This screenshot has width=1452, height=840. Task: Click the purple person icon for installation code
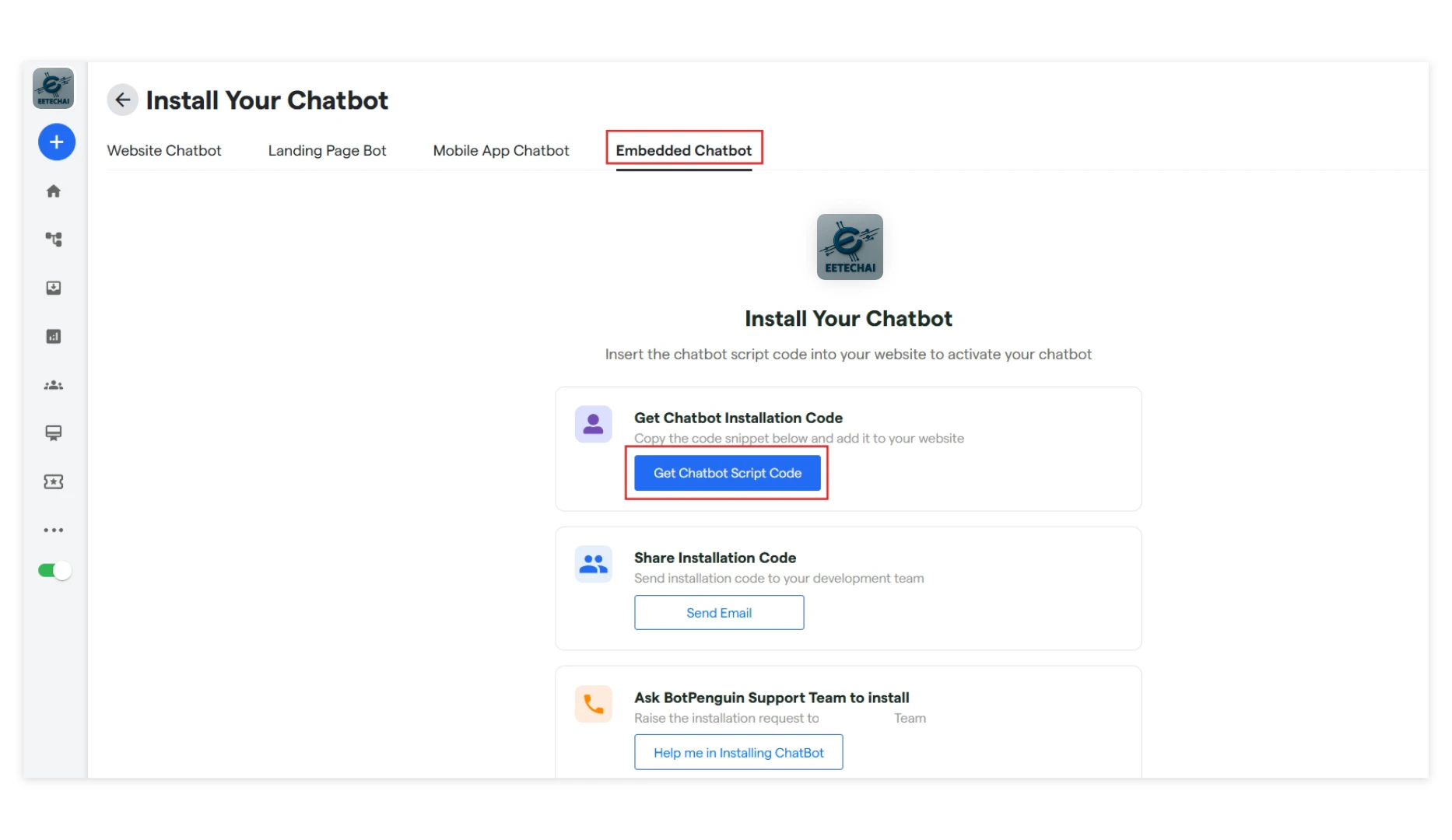tap(594, 425)
